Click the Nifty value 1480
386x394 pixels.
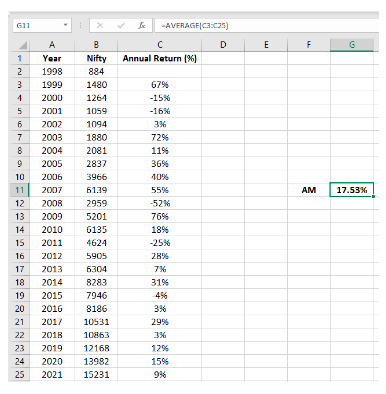96,85
